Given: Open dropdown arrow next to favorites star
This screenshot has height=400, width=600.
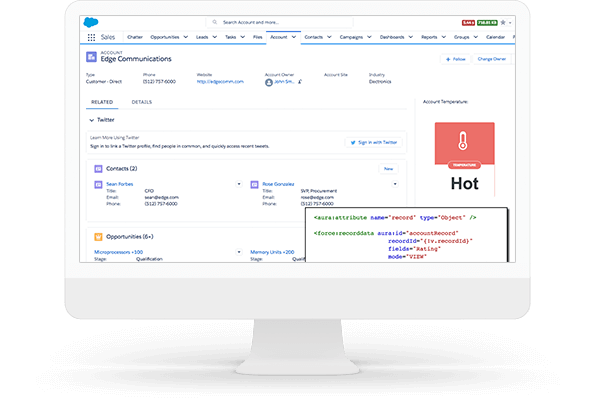Looking at the screenshot, I should 510,23.
